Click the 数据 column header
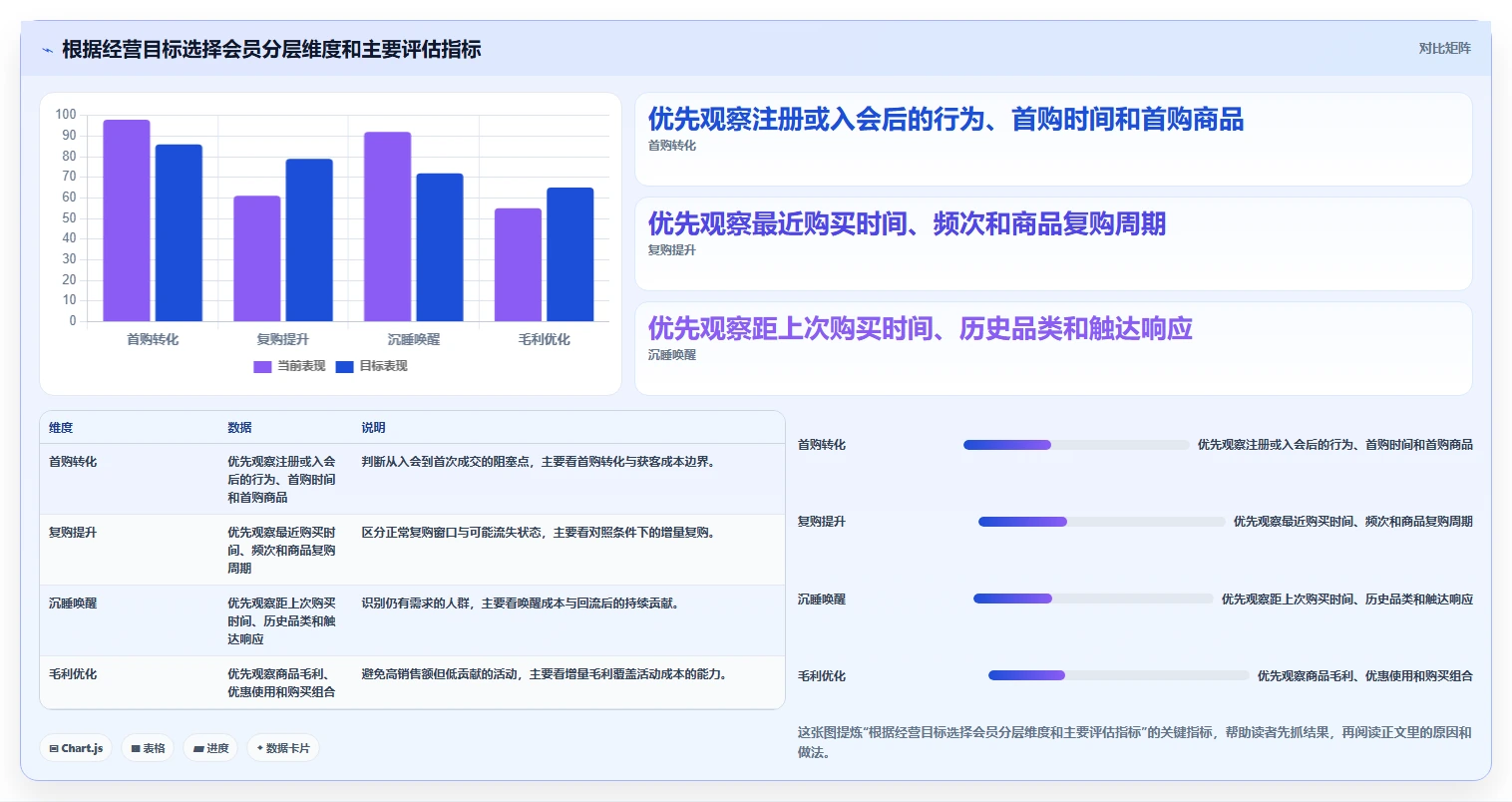The height and width of the screenshot is (802, 1512). (239, 427)
